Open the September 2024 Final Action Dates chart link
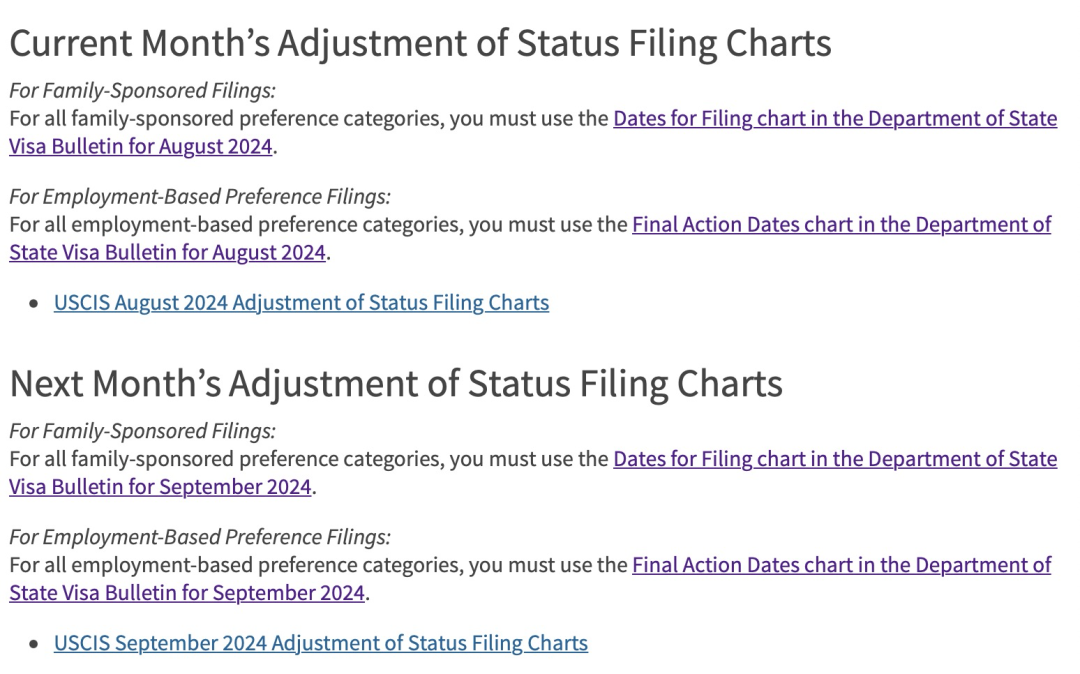 [x=840, y=566]
